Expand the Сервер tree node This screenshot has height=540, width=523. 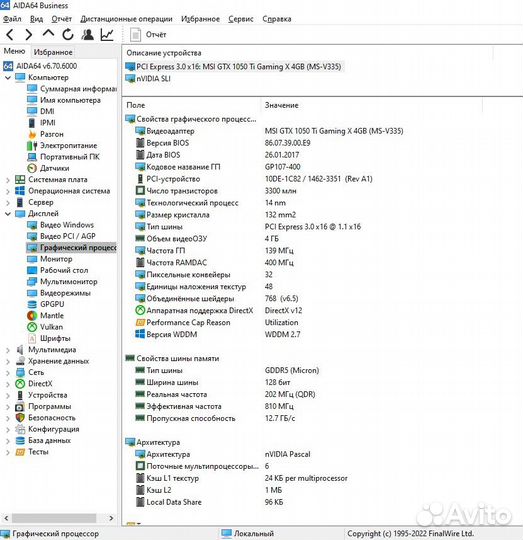tap(8, 202)
